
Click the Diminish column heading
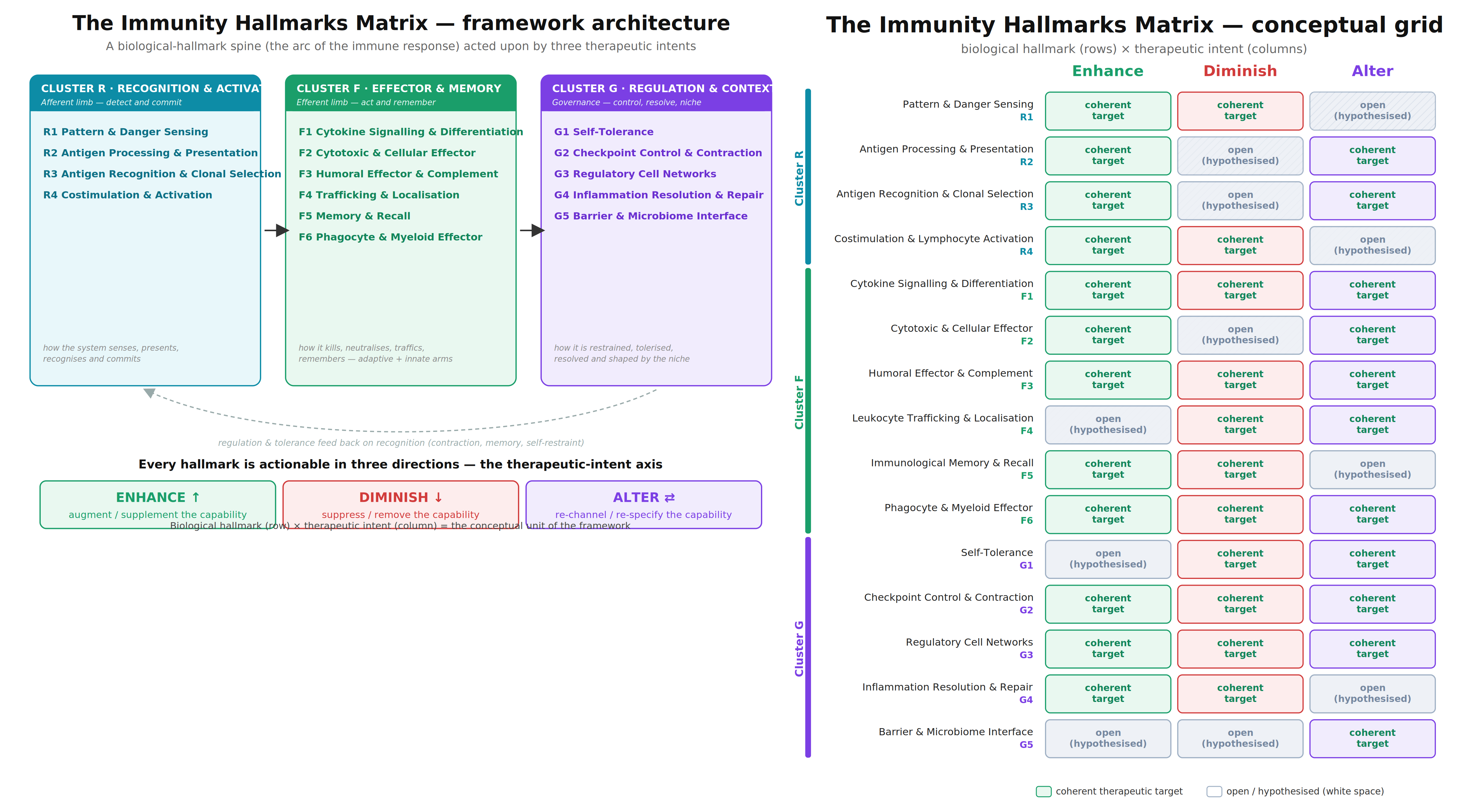pos(1240,71)
